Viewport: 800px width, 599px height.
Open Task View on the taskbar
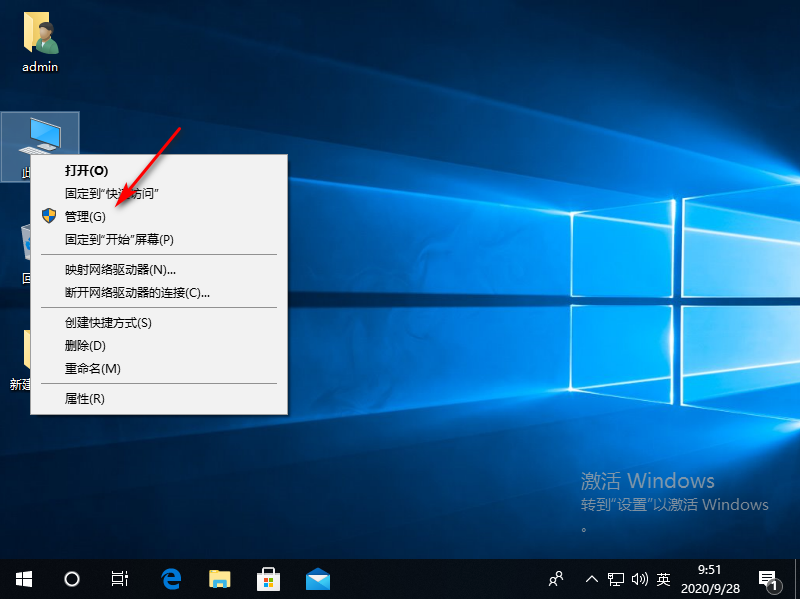119,578
